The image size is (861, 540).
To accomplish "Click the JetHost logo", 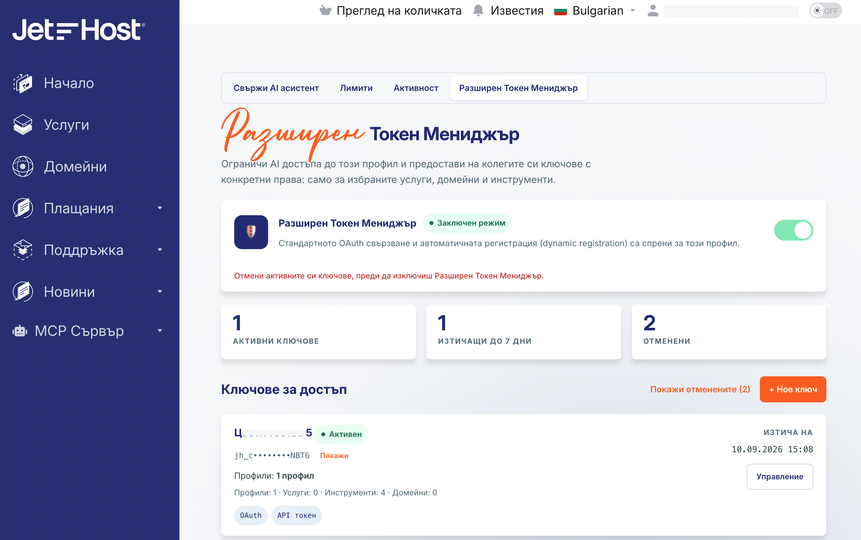I will click(x=79, y=30).
